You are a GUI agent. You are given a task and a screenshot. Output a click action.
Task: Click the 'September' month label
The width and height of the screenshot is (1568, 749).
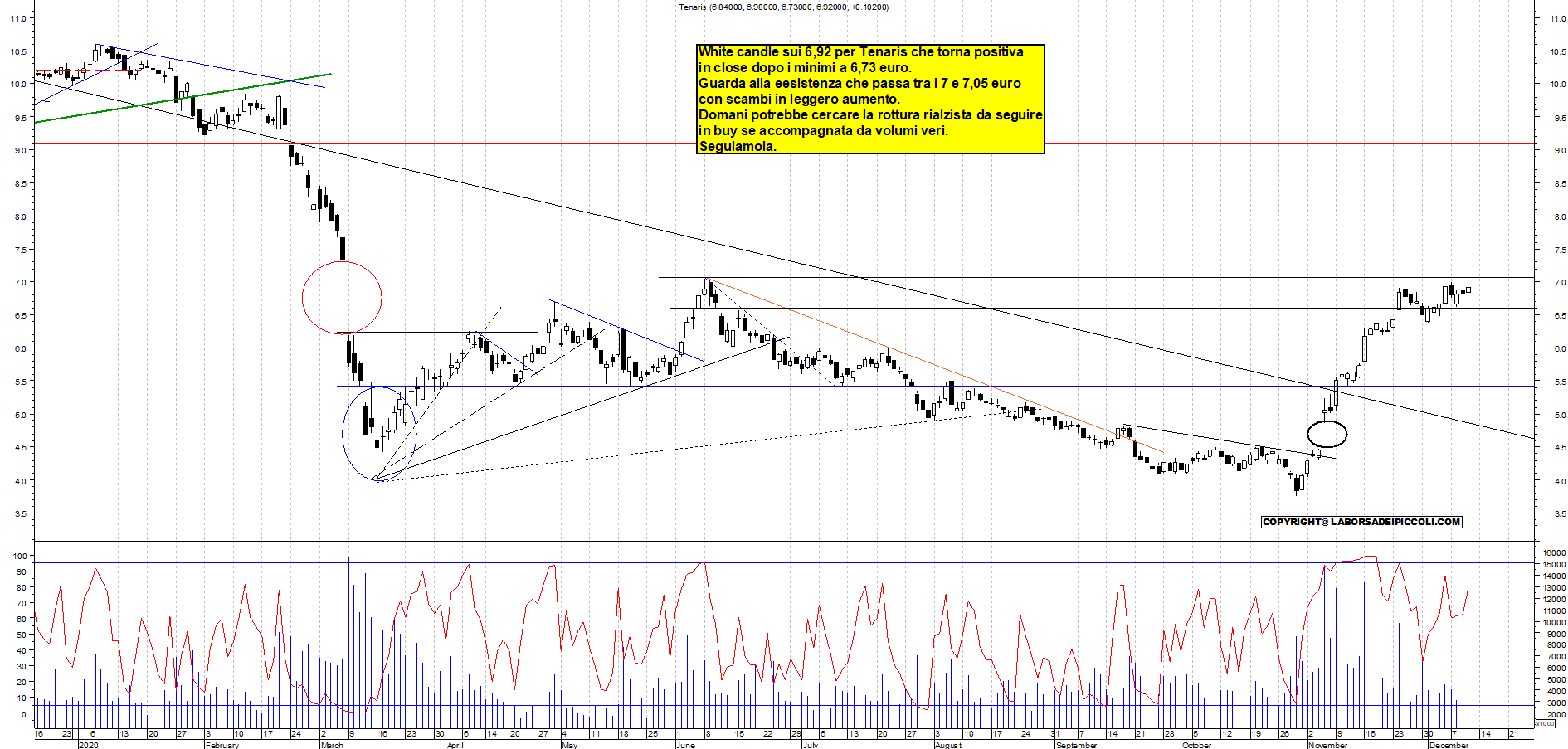tap(1076, 745)
